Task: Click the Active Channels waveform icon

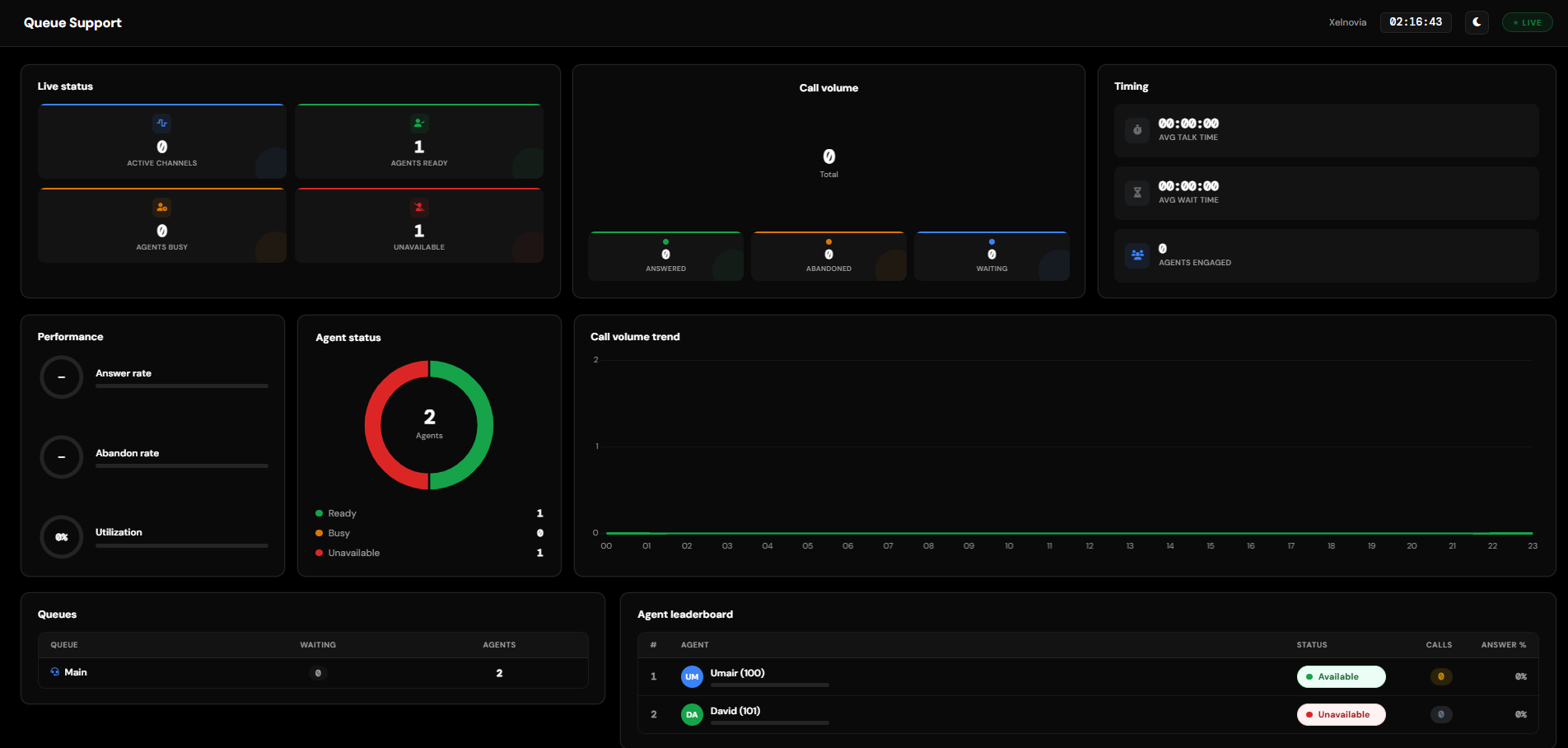Action: pyautogui.click(x=162, y=124)
